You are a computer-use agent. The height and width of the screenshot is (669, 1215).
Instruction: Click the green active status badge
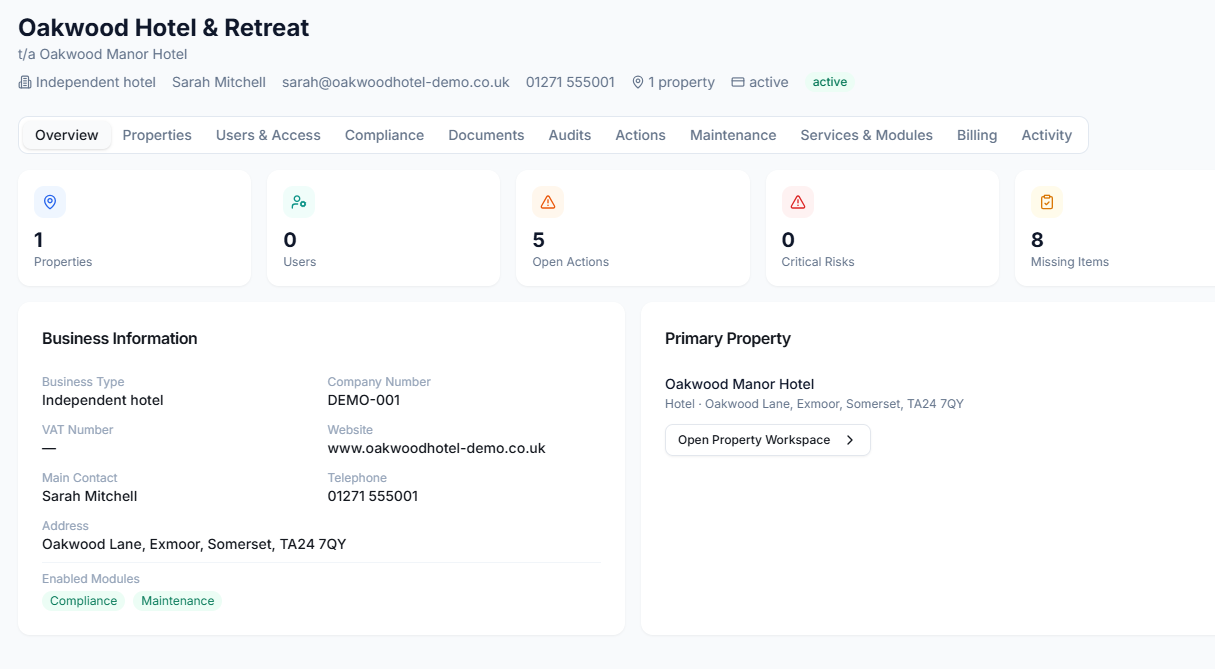(830, 82)
